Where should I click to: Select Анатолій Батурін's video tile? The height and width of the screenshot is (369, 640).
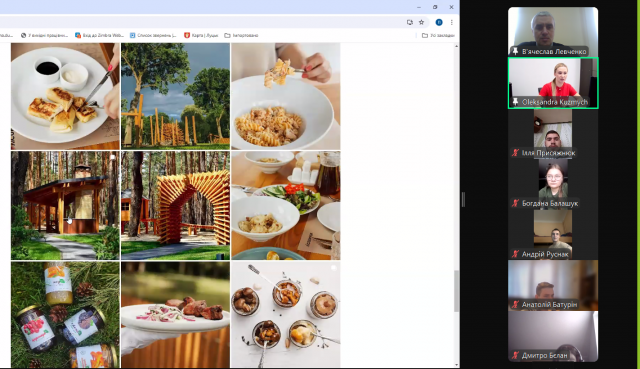pyautogui.click(x=553, y=286)
